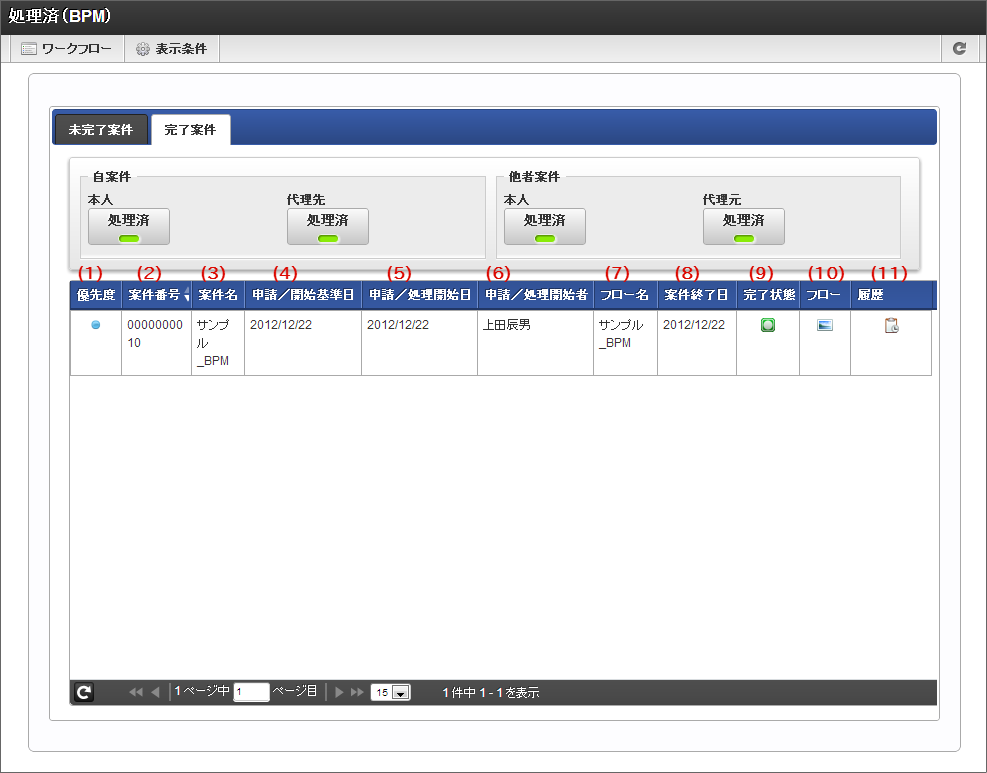Select the 完了案件 tab

click(x=190, y=130)
